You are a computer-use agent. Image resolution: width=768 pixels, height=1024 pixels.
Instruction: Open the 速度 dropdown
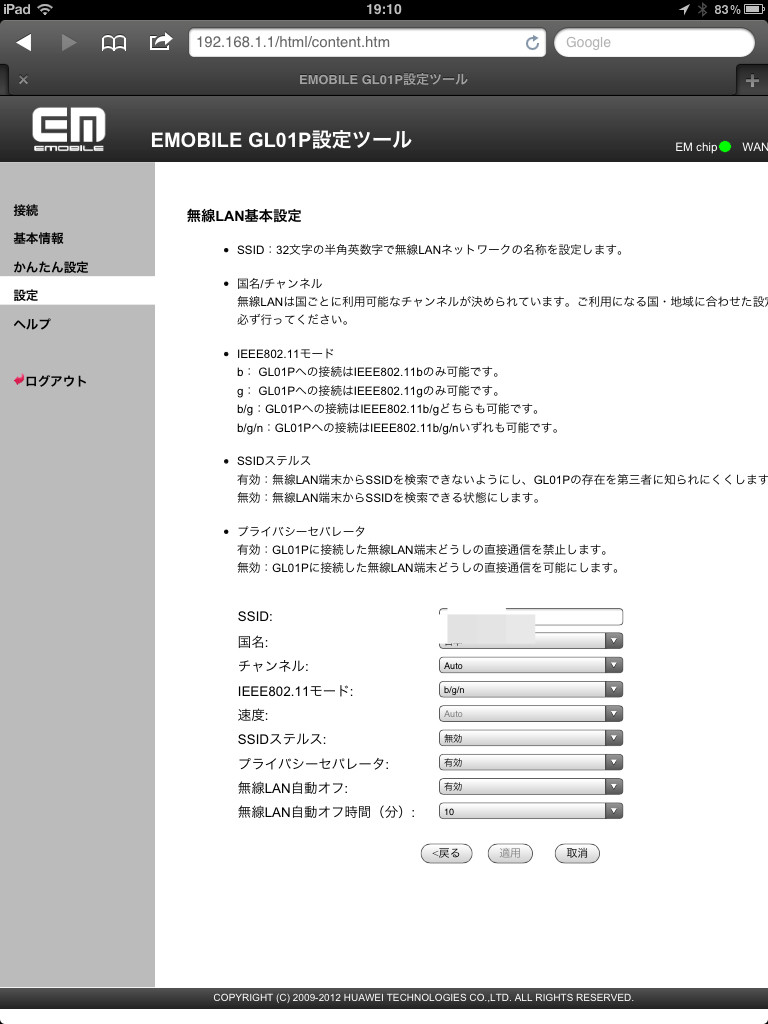tap(531, 714)
